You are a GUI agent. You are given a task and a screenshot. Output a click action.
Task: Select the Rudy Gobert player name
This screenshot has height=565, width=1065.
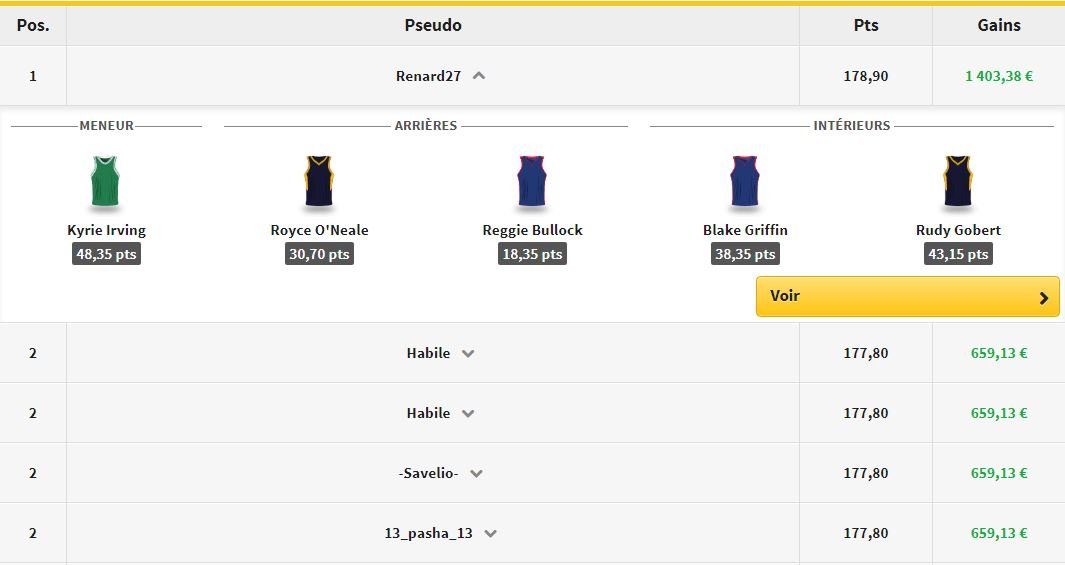958,230
